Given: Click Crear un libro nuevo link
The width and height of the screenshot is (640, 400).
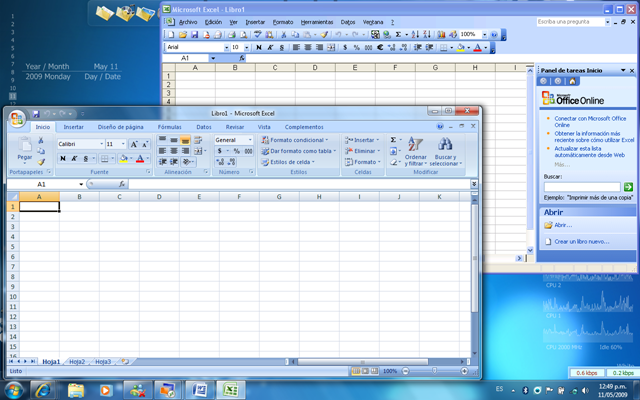Looking at the screenshot, I should click(582, 242).
